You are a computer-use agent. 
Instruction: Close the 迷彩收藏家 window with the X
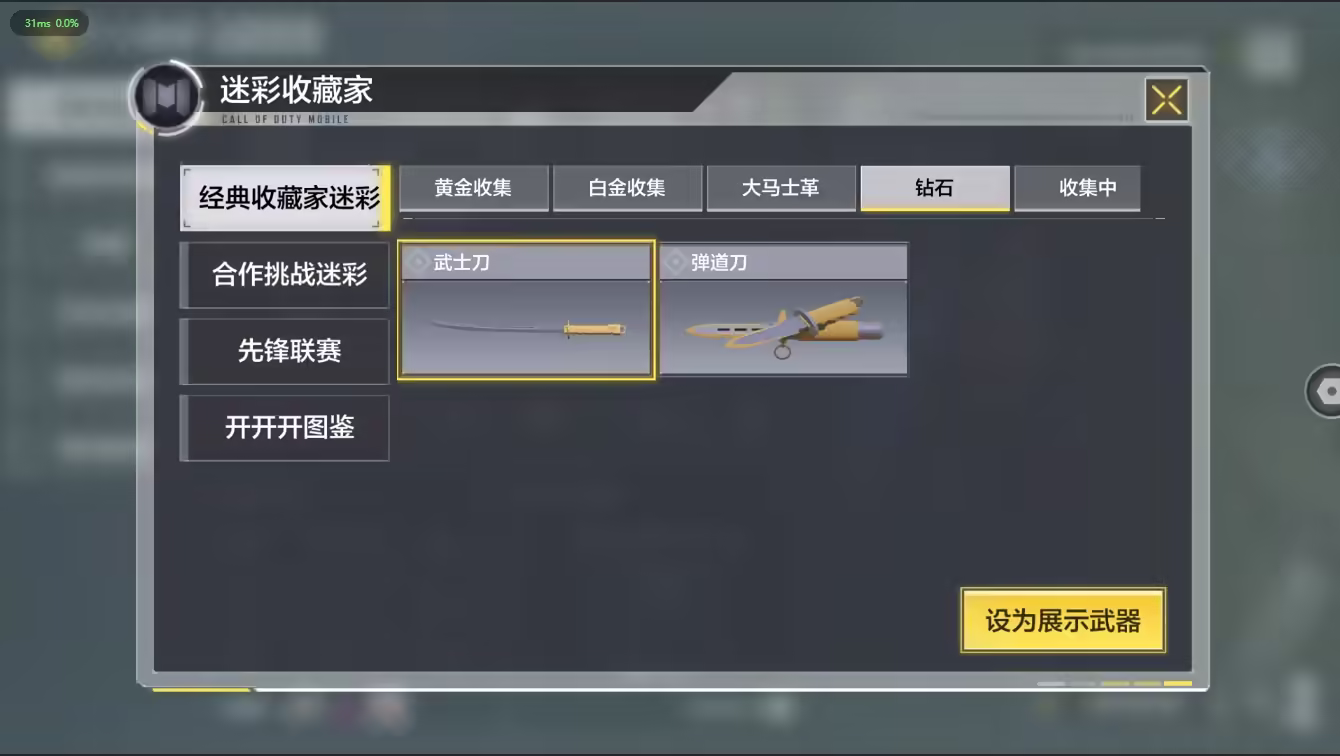click(x=1167, y=100)
